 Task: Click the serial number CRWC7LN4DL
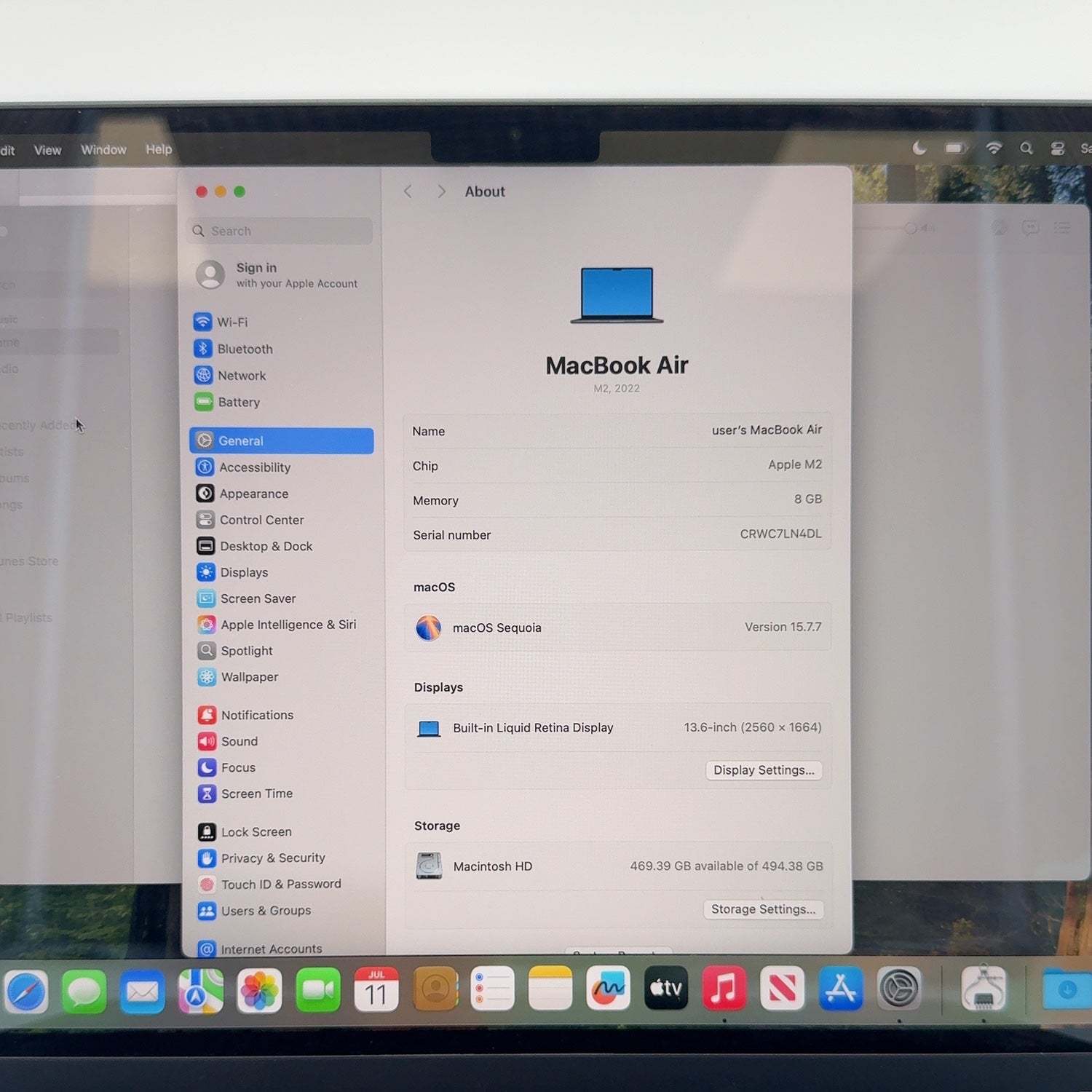pyautogui.click(x=780, y=534)
